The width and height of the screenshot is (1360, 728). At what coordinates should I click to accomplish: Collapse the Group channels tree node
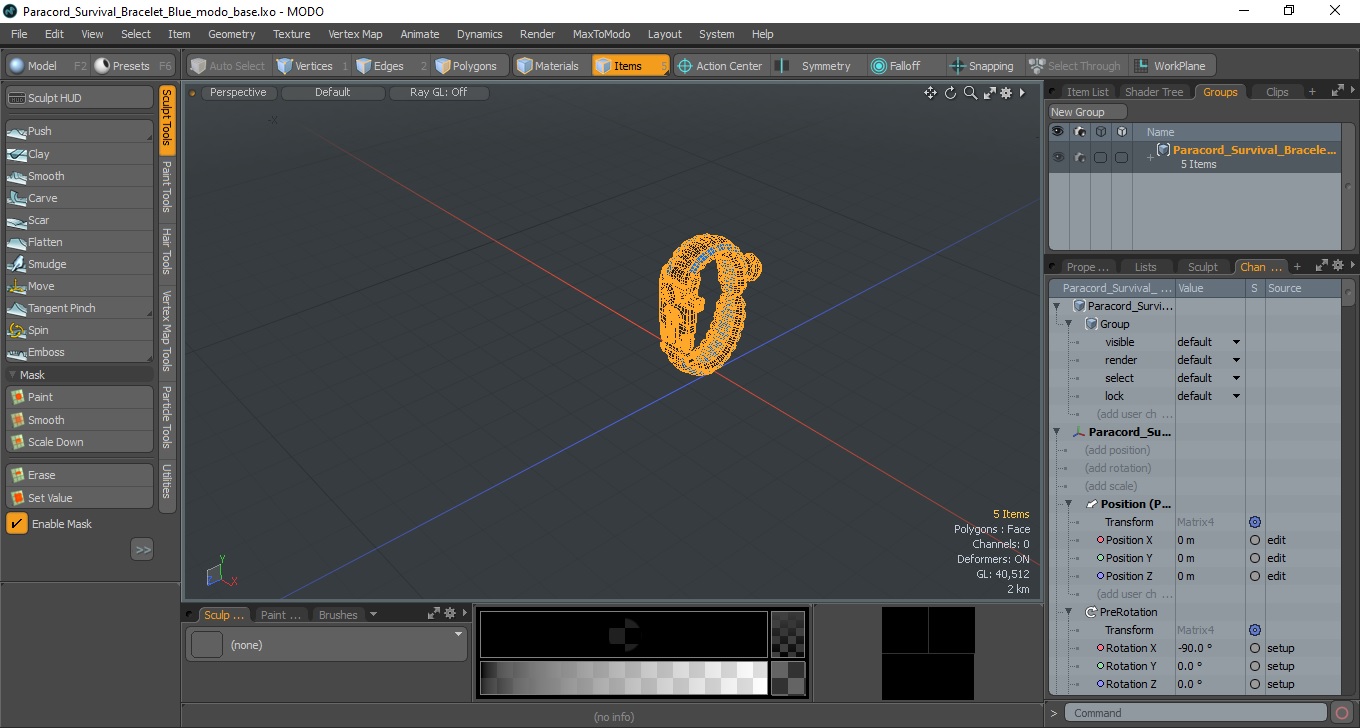(x=1069, y=324)
